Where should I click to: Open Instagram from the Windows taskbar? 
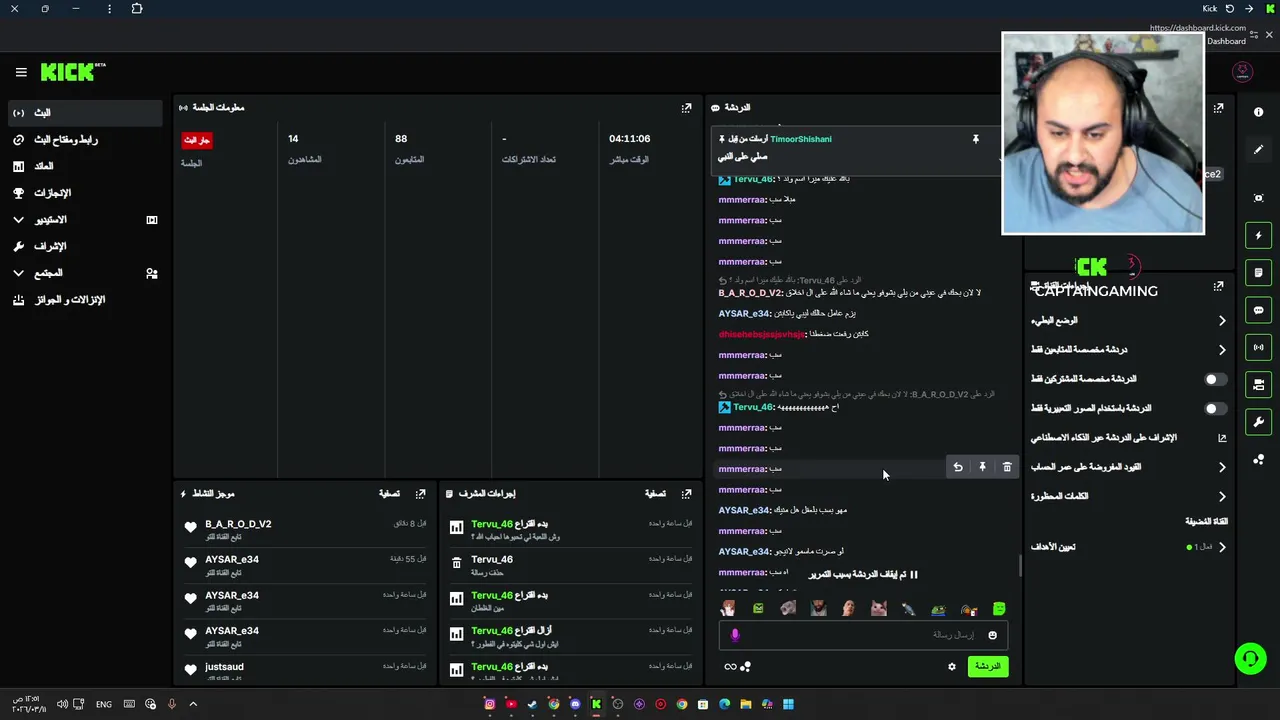pyautogui.click(x=489, y=704)
